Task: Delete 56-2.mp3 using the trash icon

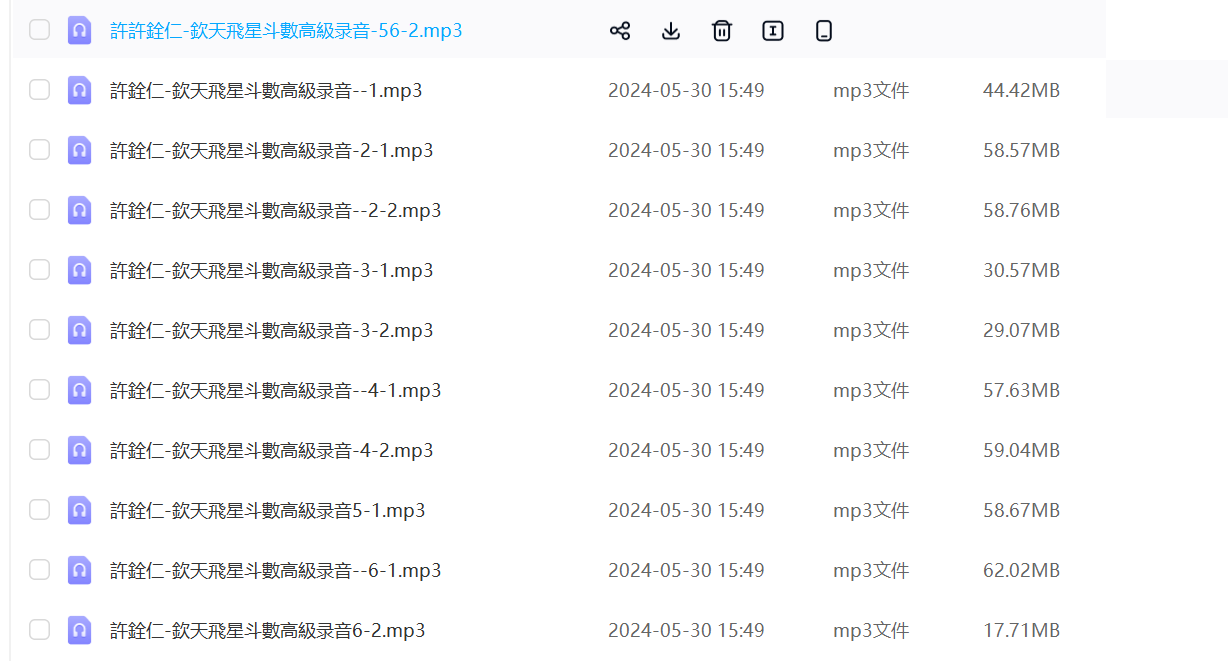Action: coord(722,31)
